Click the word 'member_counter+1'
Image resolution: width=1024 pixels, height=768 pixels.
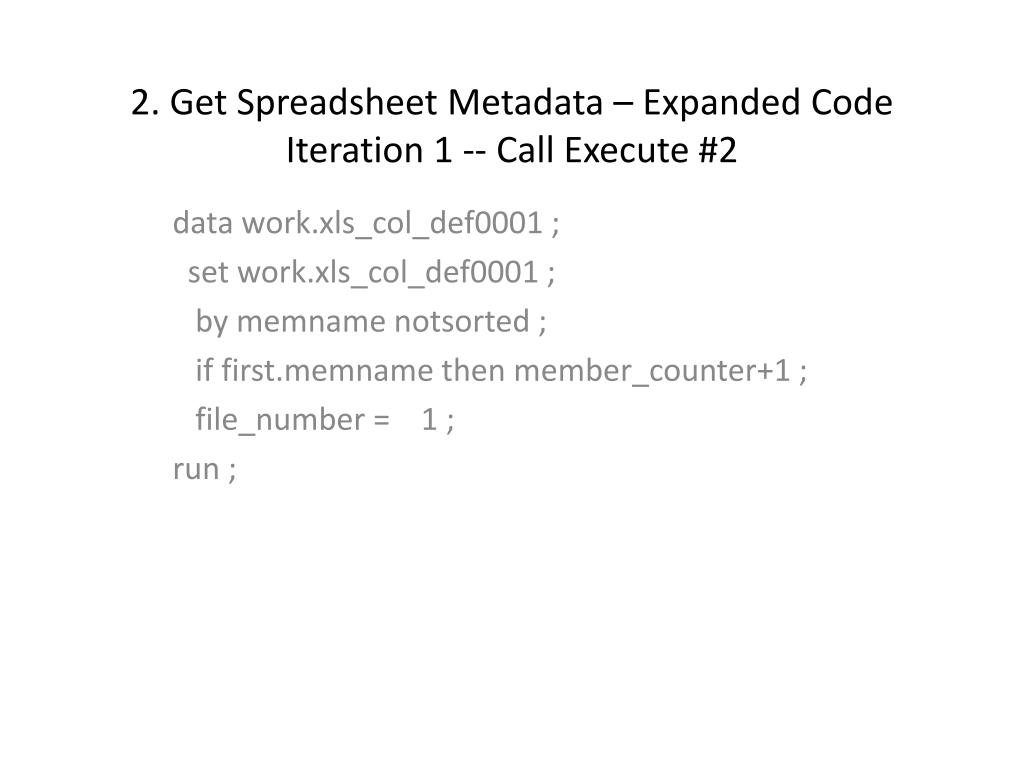pos(652,372)
